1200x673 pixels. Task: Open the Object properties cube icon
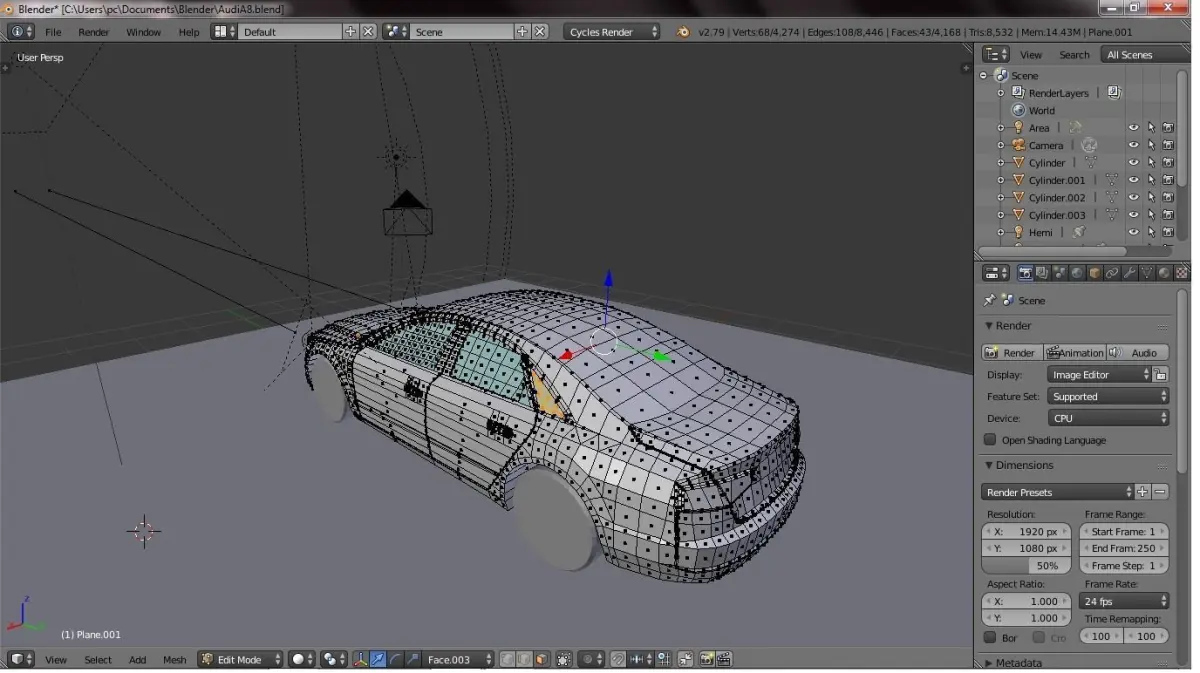coord(1095,273)
